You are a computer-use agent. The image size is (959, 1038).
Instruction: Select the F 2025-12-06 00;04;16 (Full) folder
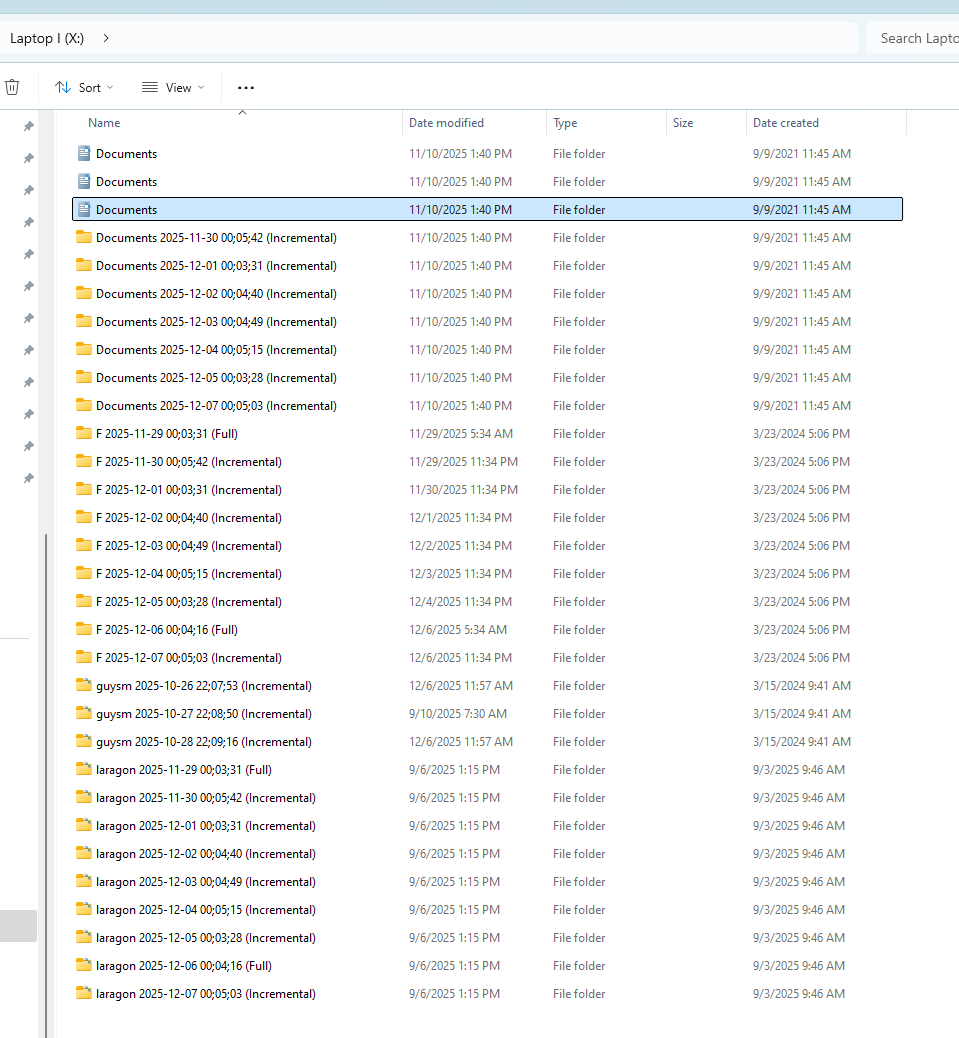[x=166, y=630]
